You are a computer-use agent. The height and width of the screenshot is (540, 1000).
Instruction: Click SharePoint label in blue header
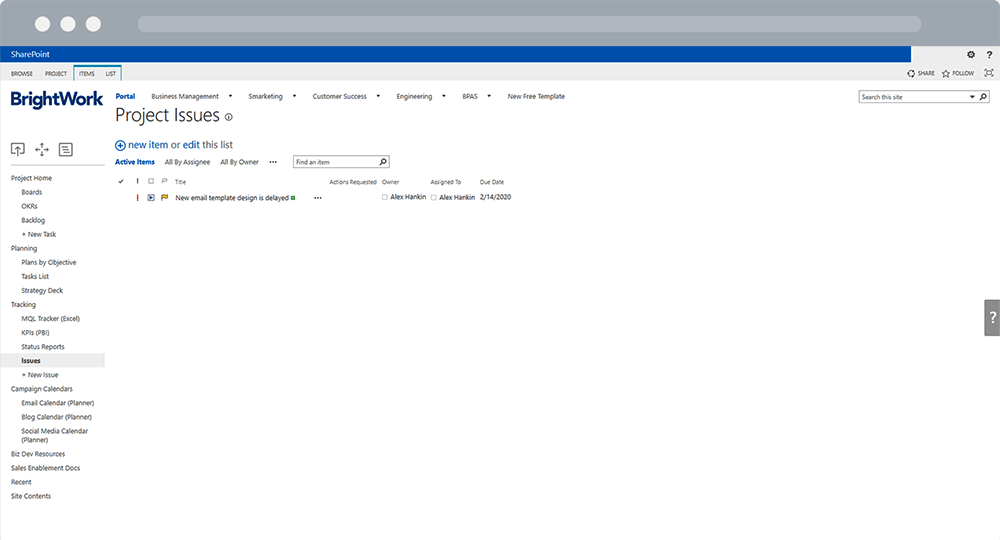coord(30,54)
